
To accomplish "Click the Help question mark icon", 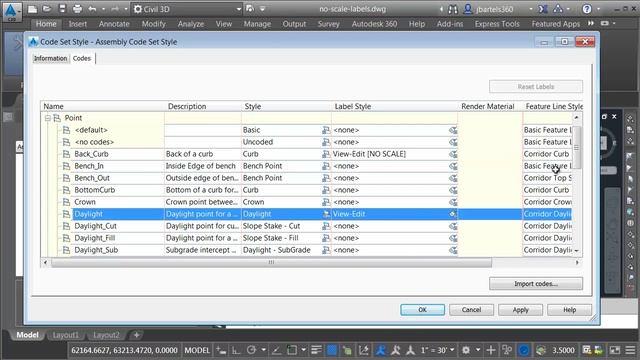I will point(587,9).
